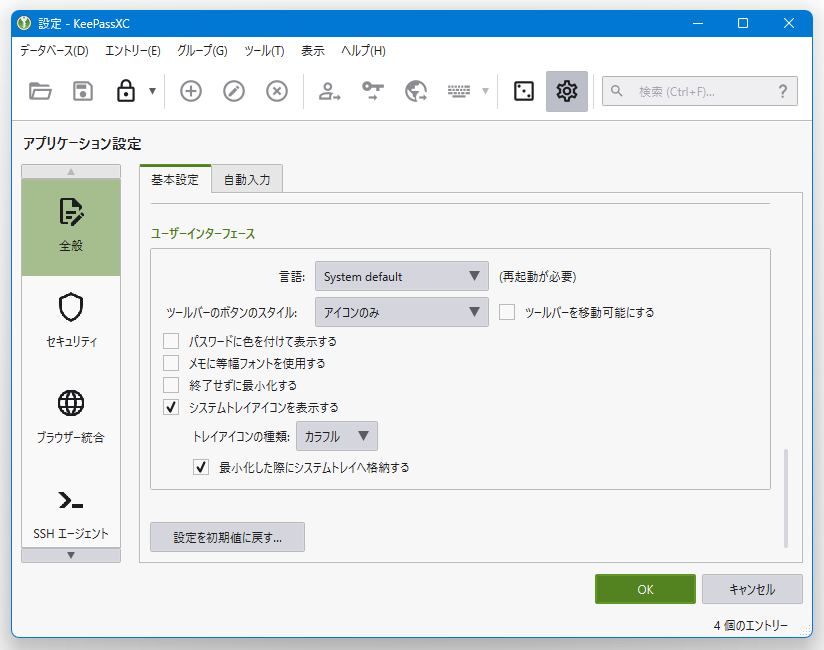
Task: Close the KeePassXC settings window
Action: click(789, 23)
